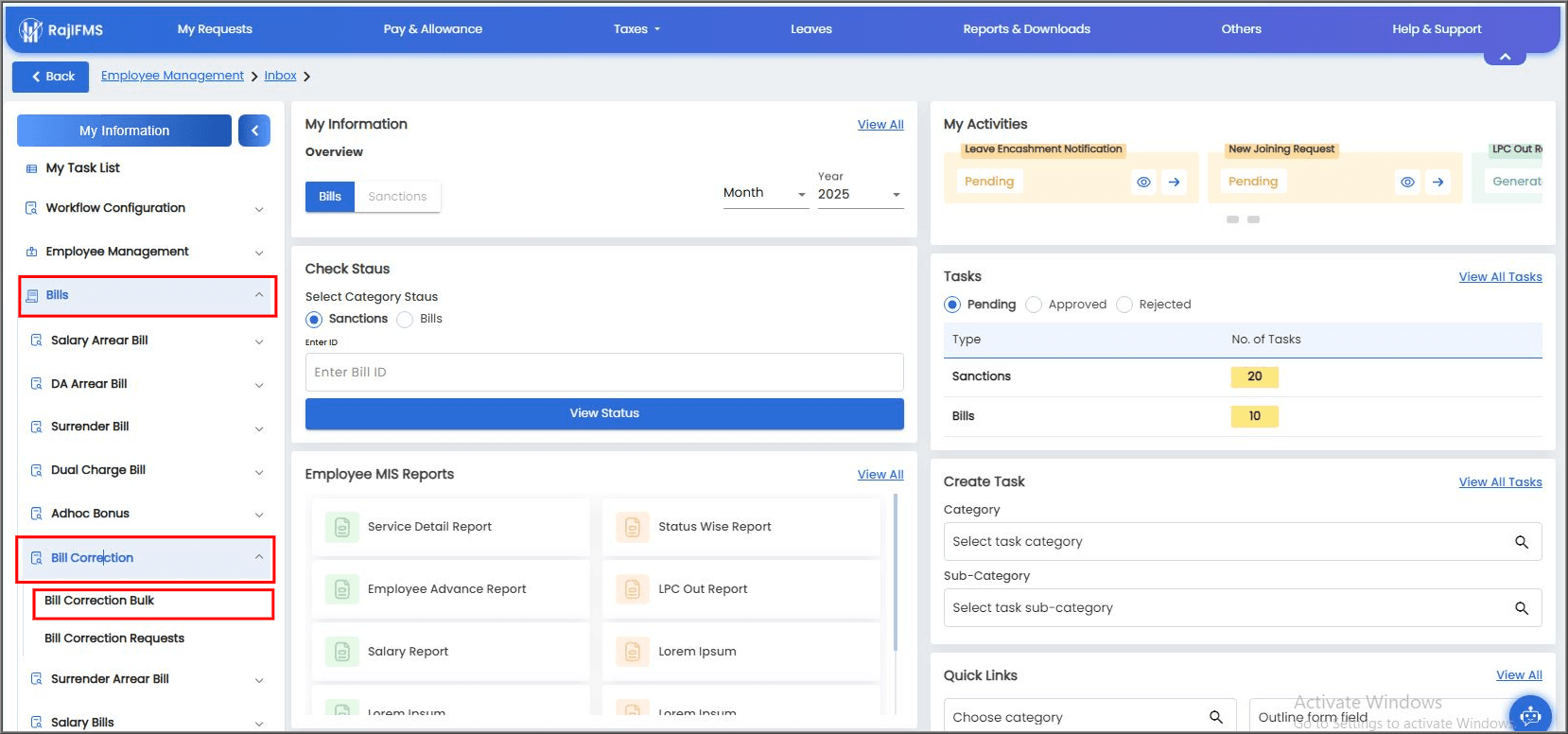Open the Year dropdown showing 2025

point(859,195)
